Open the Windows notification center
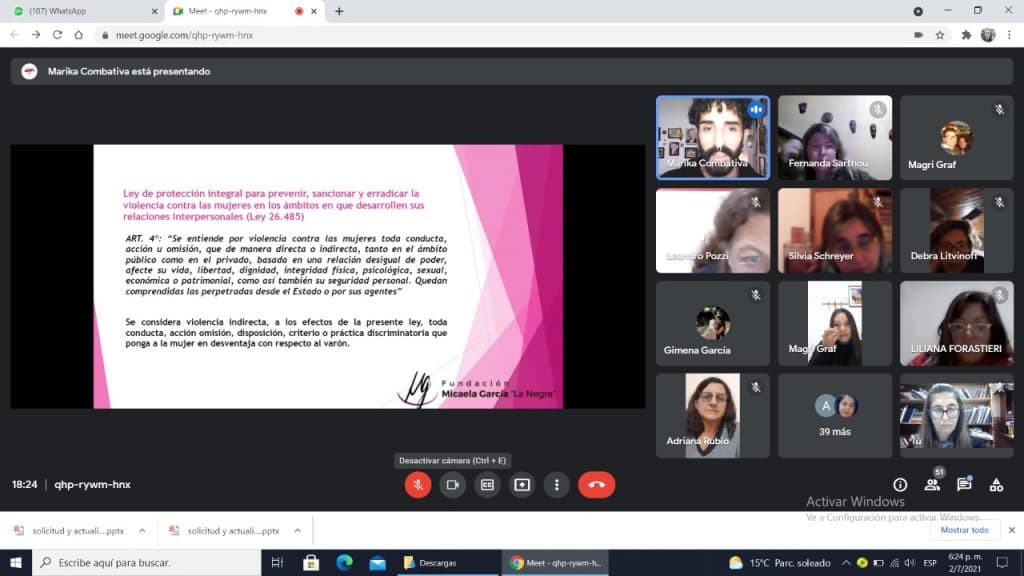This screenshot has width=1024, height=576. tap(1002, 562)
